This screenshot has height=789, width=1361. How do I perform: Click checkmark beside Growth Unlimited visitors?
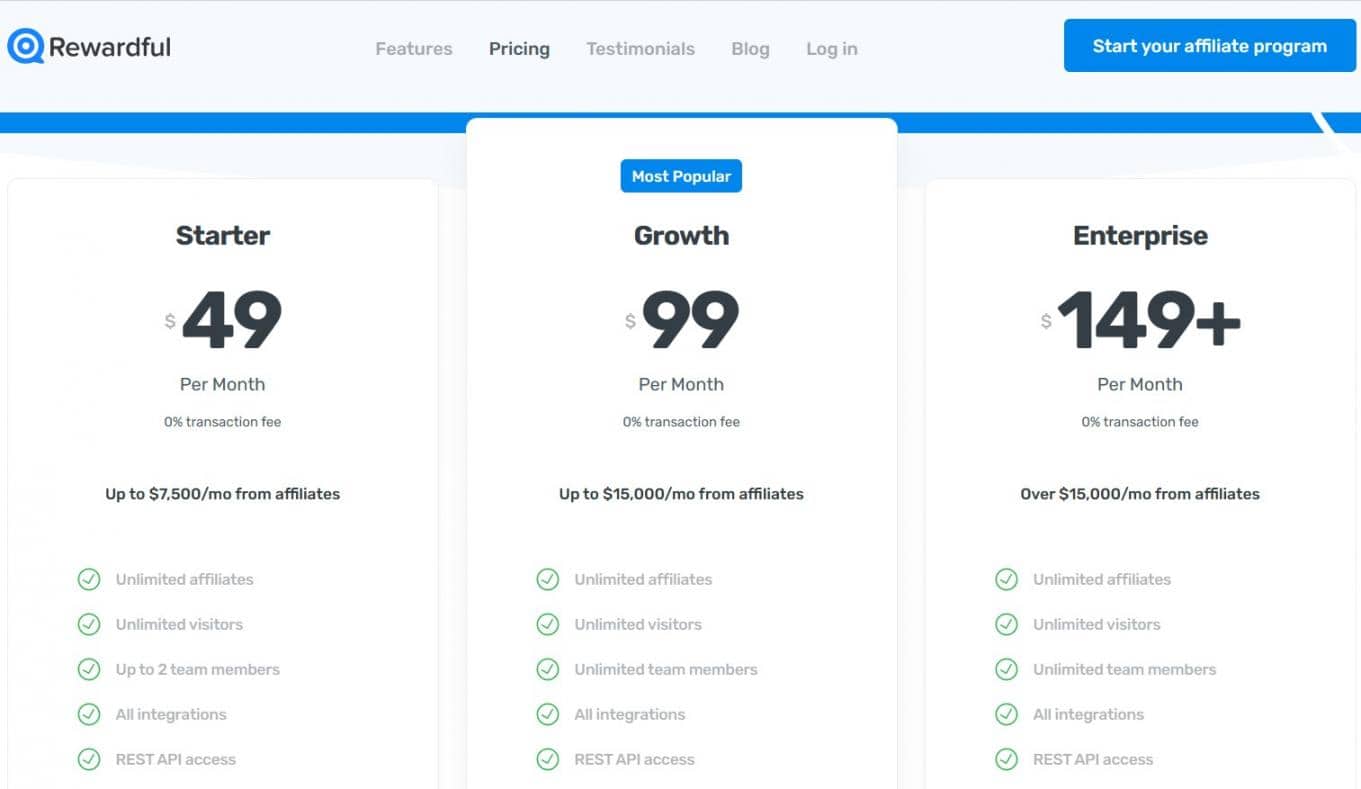pyautogui.click(x=548, y=624)
